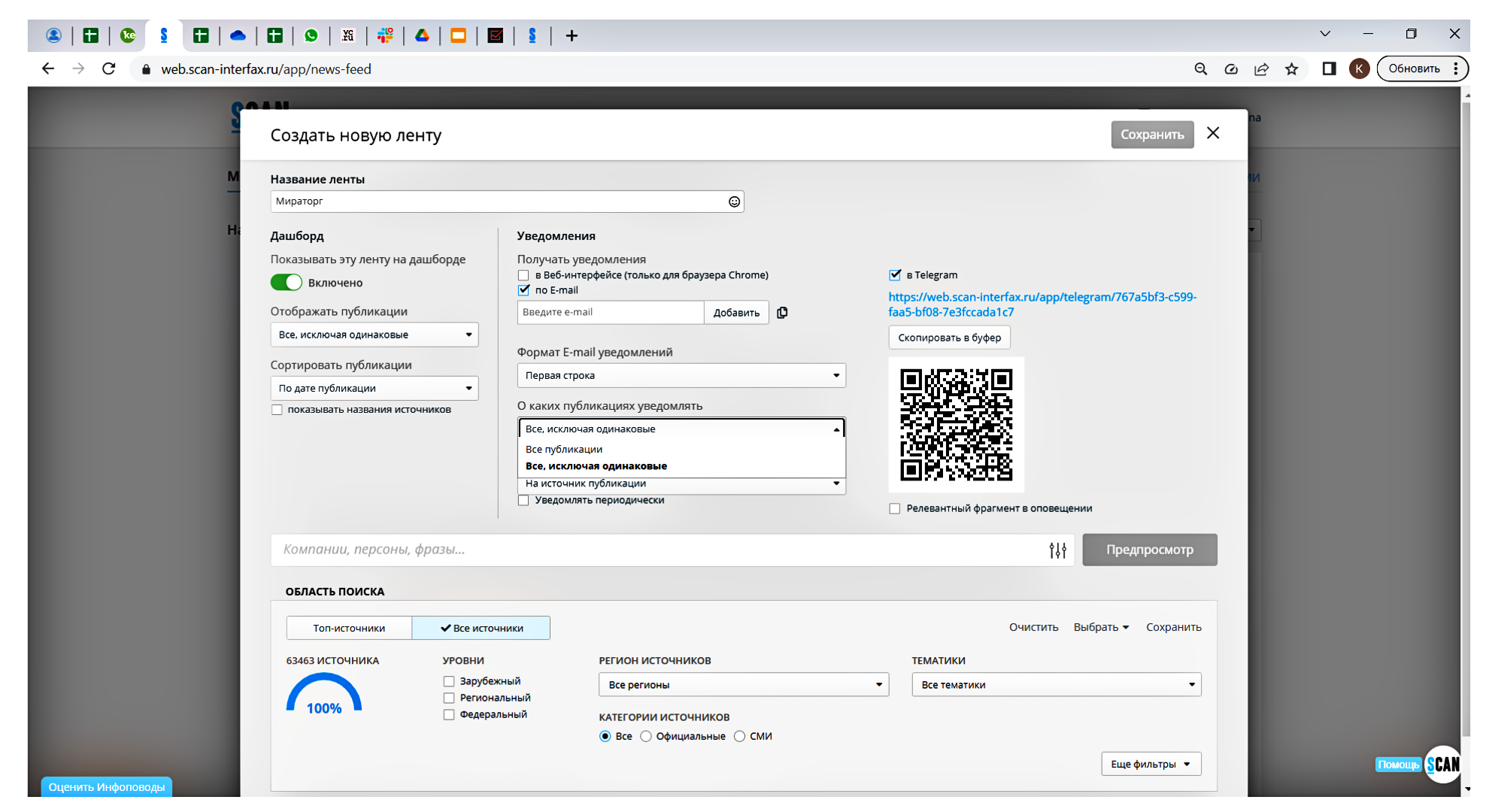Click the emoji smiley icon in name field
The image size is (1489, 812).
pos(734,201)
